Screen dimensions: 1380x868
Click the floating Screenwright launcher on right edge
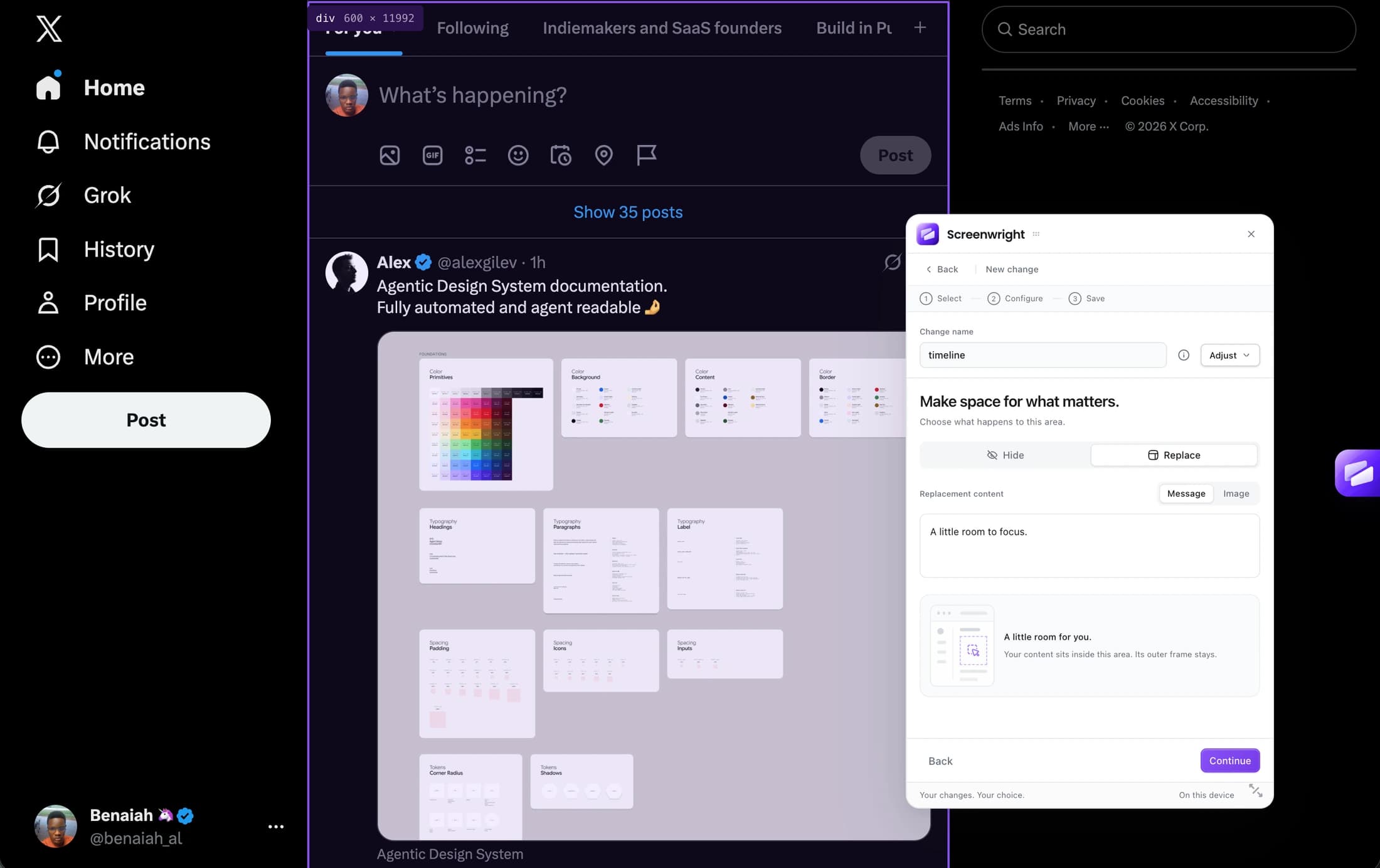(1357, 473)
